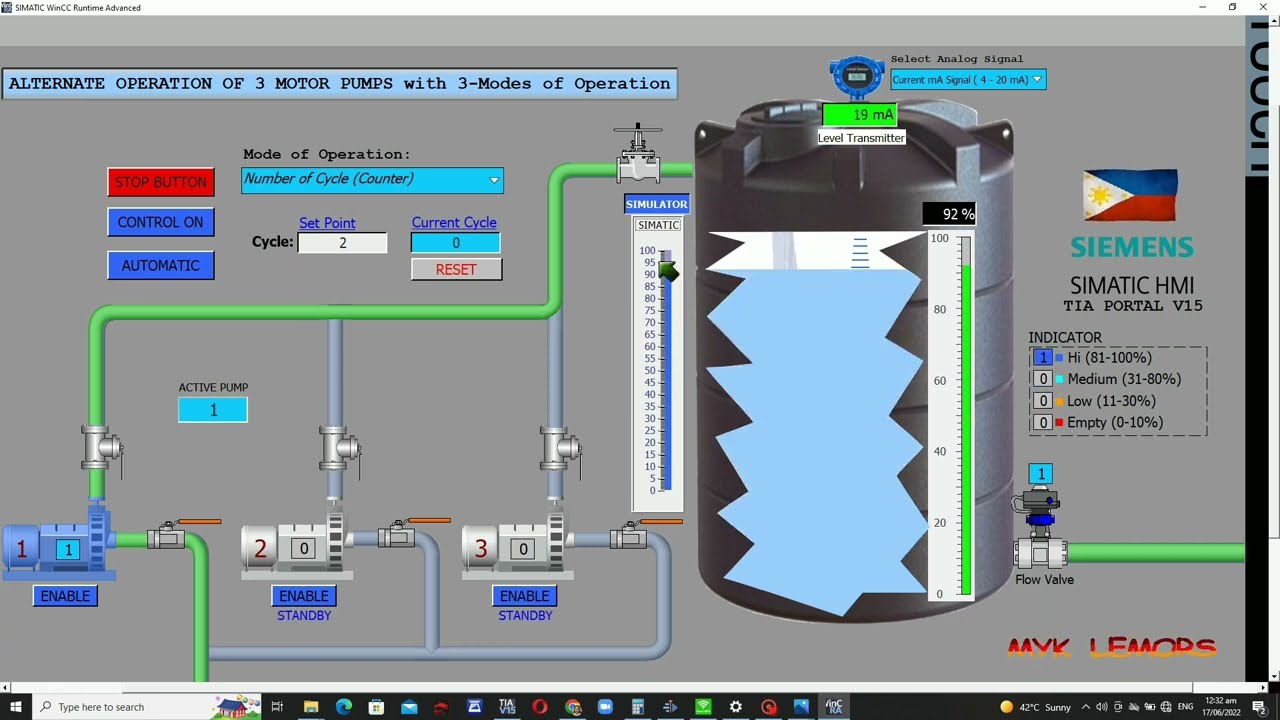Open Zoom from the taskbar
Viewport: 1280px width, 720px height.
pyautogui.click(x=605, y=707)
